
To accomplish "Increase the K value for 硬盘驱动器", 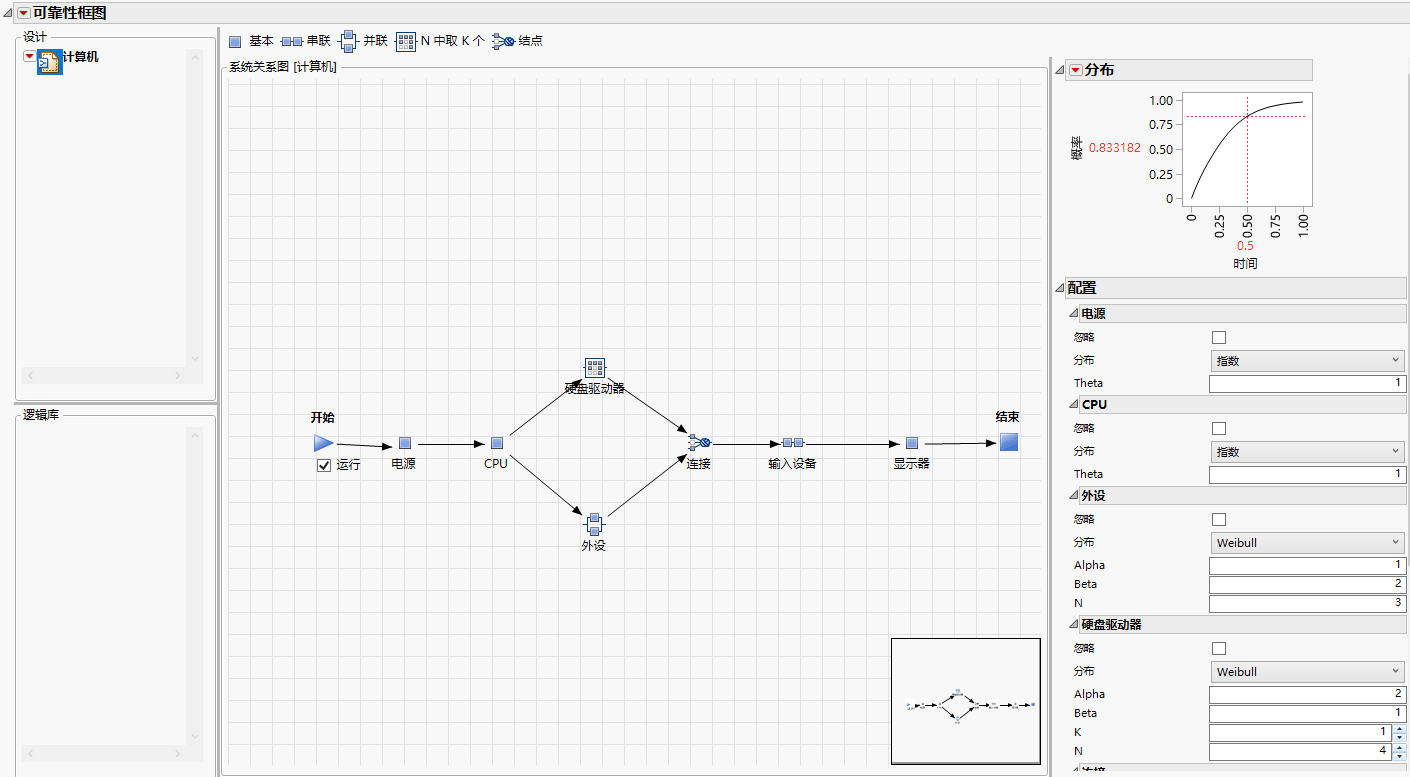I will pyautogui.click(x=1398, y=728).
